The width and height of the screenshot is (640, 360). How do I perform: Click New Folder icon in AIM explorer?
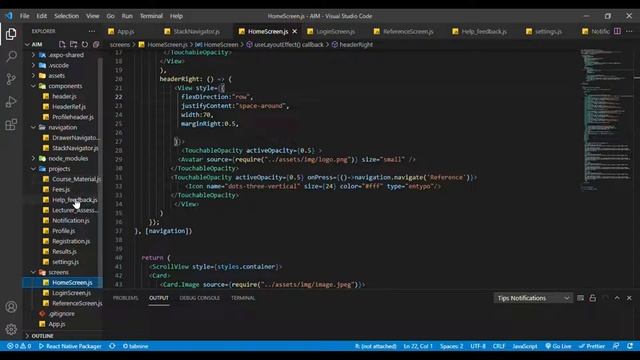click(73, 44)
